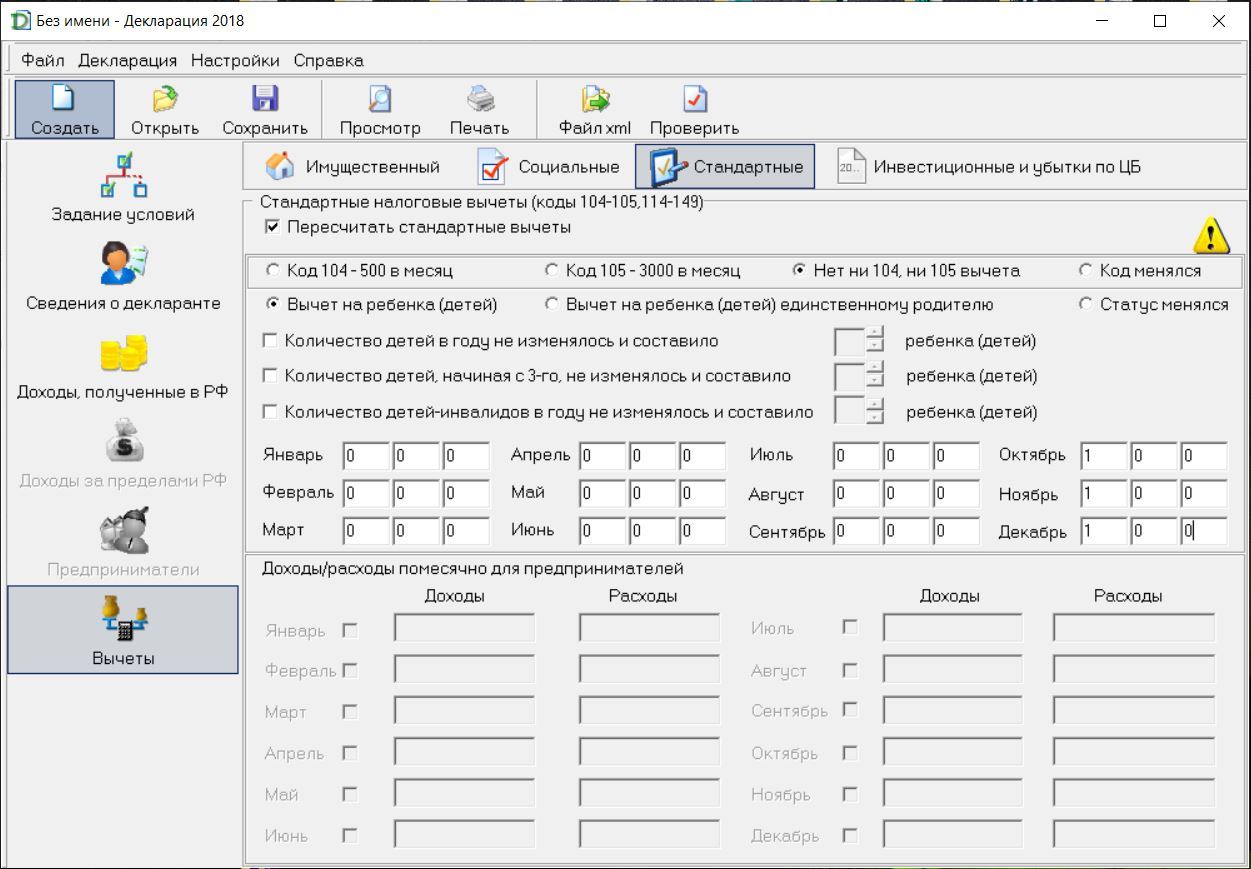Go to Задание условий sidebar section
This screenshot has width=1251, height=869.
click(x=123, y=186)
